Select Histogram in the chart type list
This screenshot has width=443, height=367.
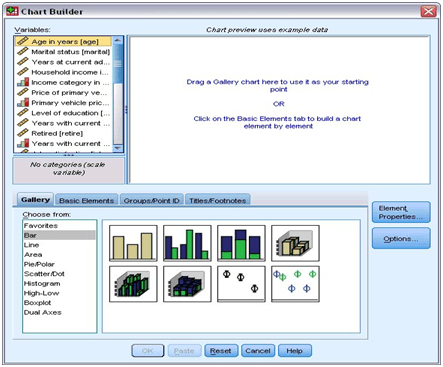42,283
